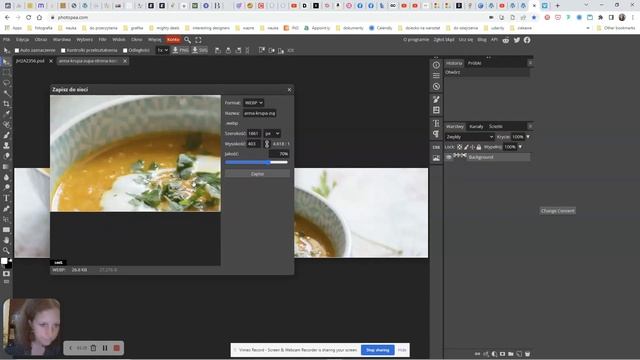Viewport: 640px width, 360px height.
Task: Select the Spot Healing tool
Action: 6,124
